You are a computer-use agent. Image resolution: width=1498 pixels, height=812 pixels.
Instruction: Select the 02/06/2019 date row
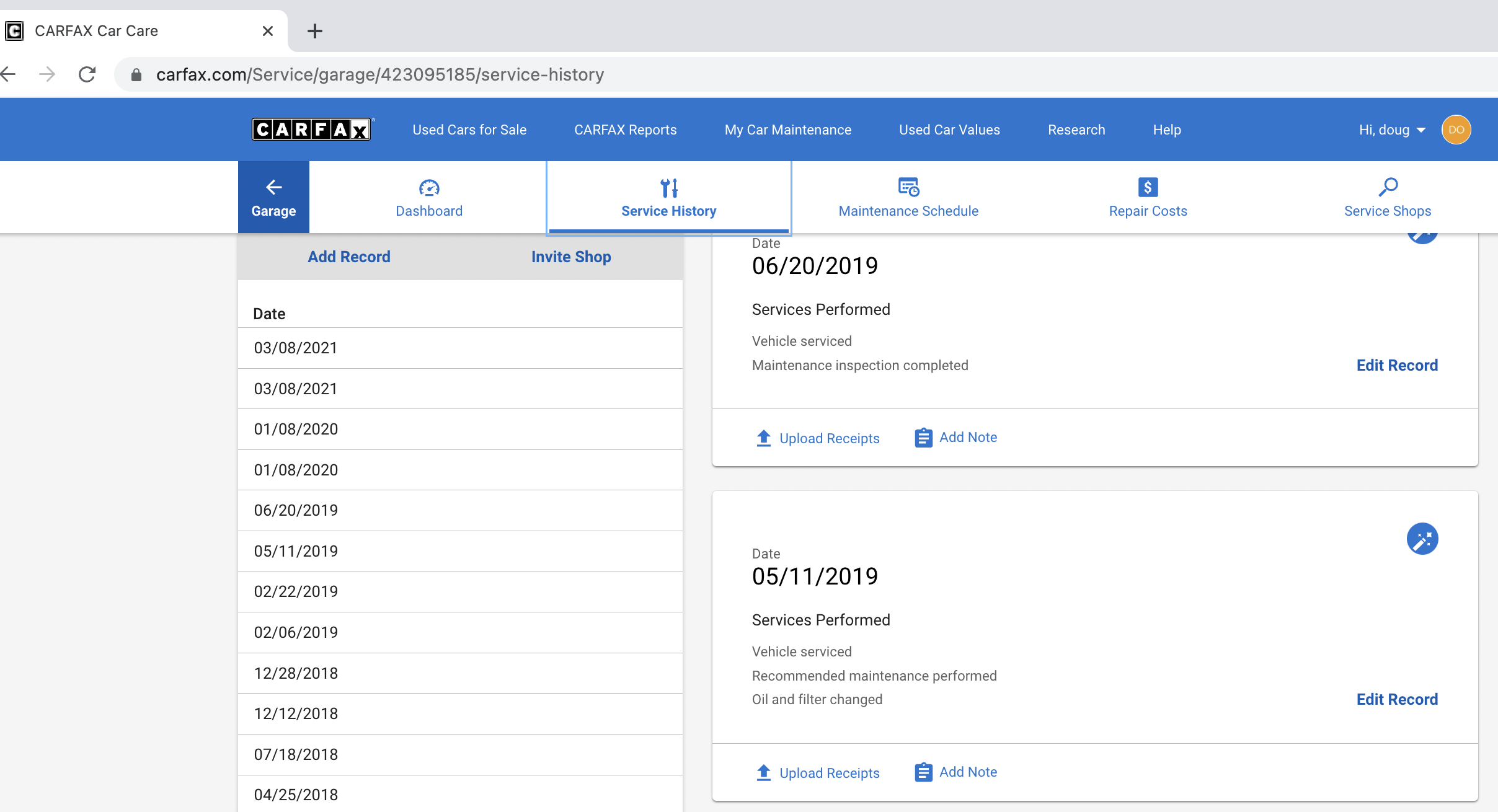click(460, 632)
